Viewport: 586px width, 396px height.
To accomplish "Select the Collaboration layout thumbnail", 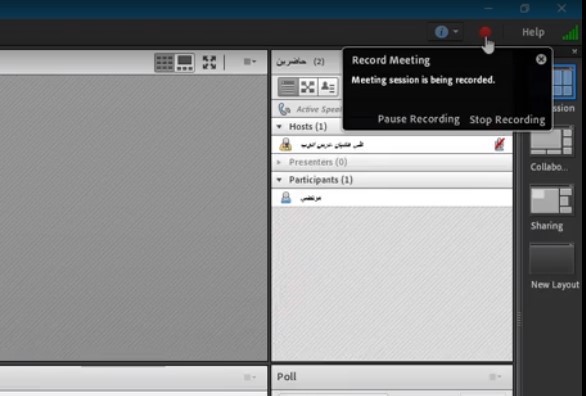I will point(551,141).
